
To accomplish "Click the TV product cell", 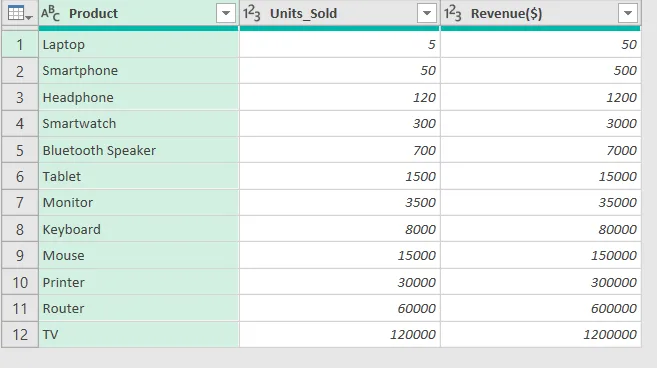I will tap(139, 334).
